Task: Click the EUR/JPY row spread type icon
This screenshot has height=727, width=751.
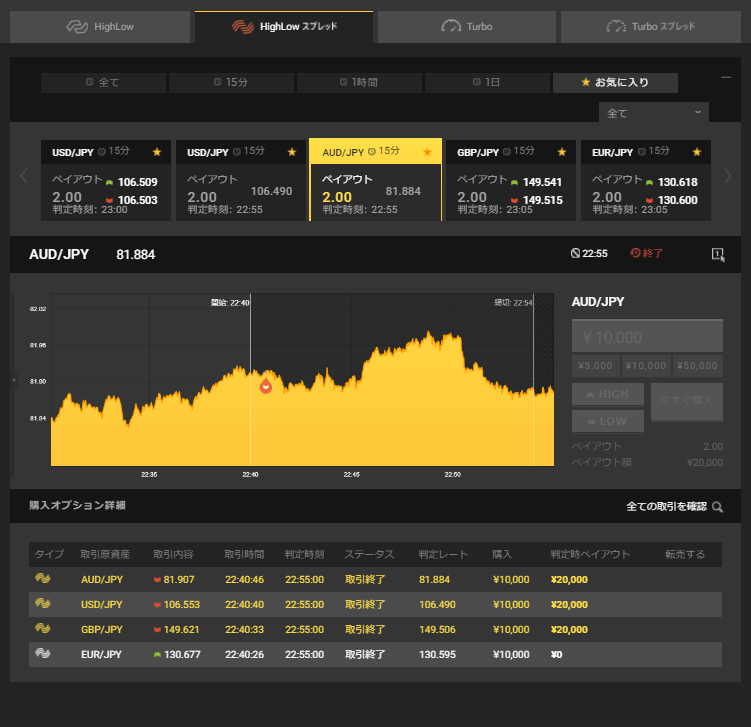Action: point(43,653)
